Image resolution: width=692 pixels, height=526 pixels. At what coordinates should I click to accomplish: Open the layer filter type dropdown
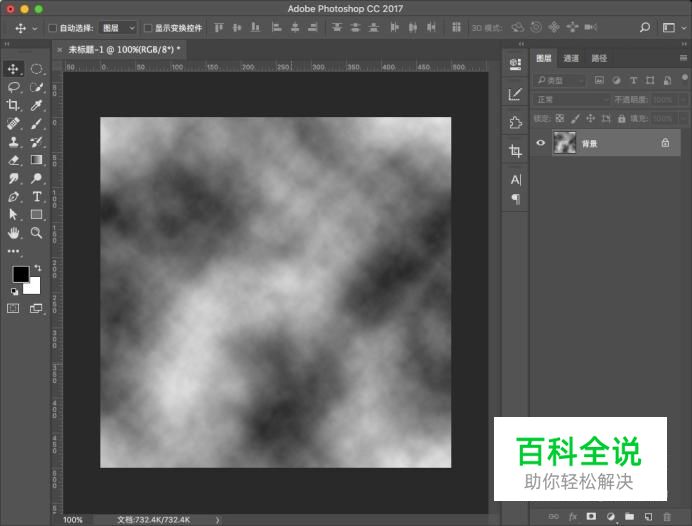(560, 80)
